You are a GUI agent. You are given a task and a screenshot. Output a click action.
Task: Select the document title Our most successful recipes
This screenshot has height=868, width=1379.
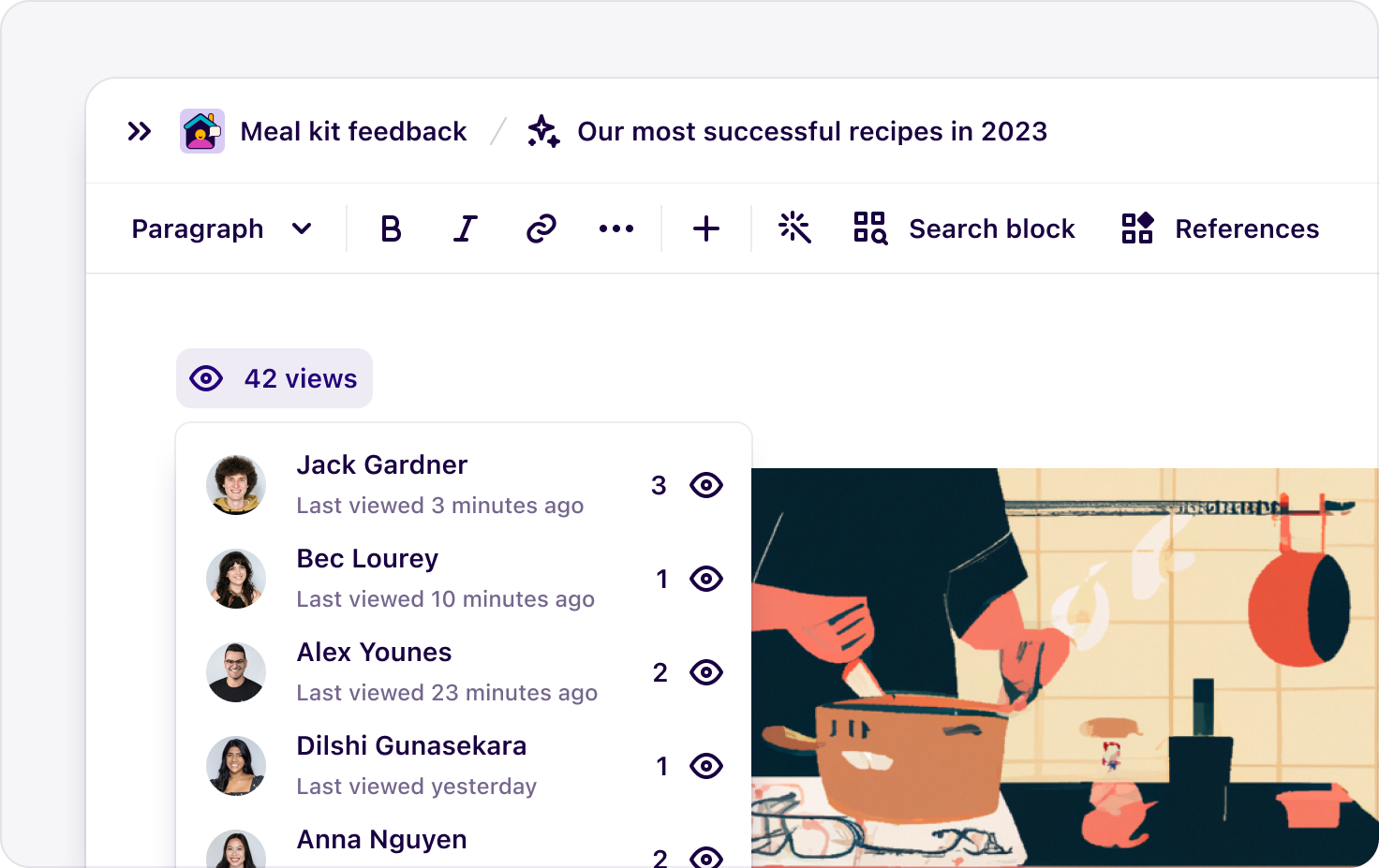coord(812,131)
